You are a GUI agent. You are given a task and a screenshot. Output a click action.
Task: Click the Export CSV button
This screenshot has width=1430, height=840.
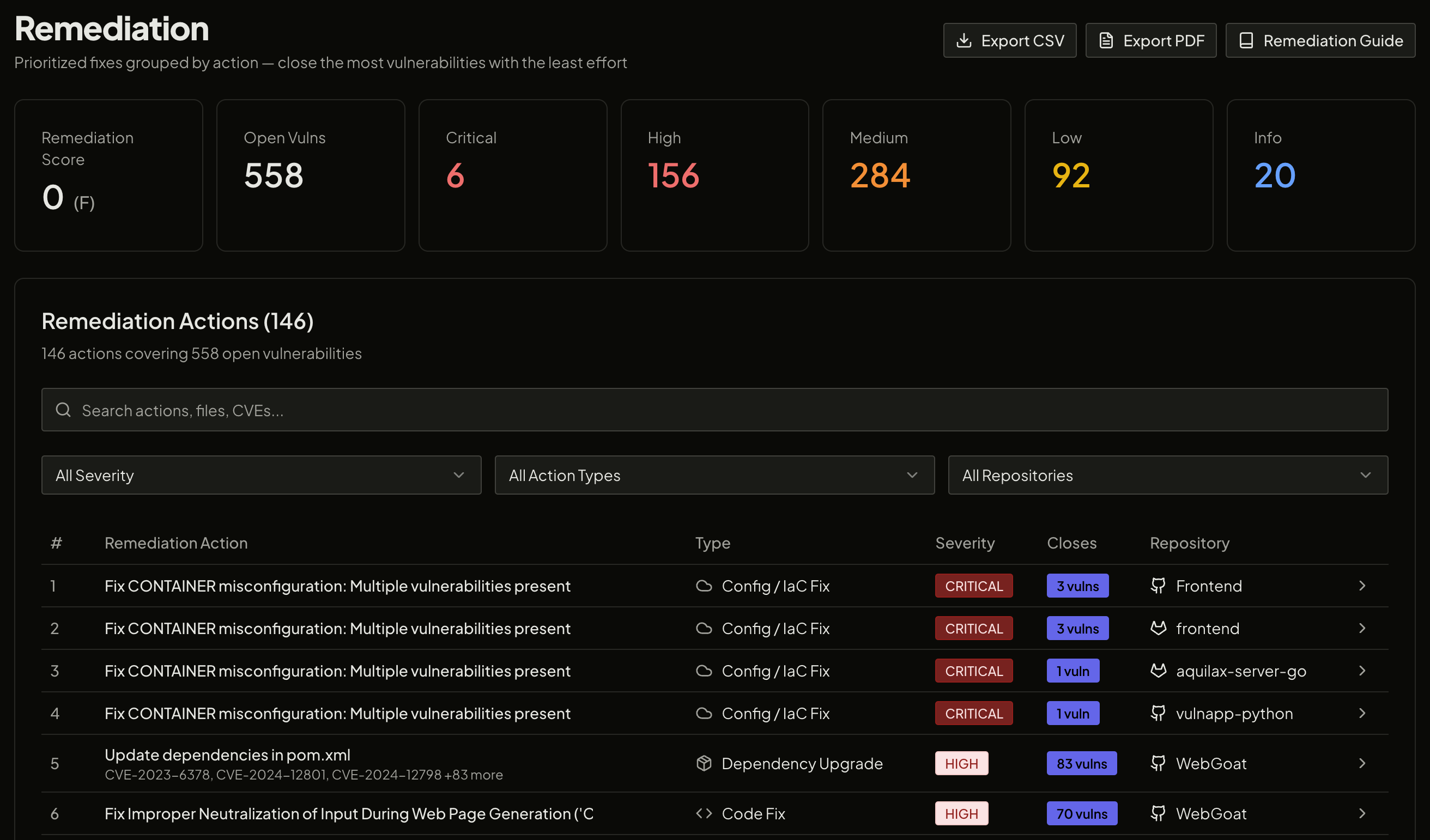point(1009,40)
